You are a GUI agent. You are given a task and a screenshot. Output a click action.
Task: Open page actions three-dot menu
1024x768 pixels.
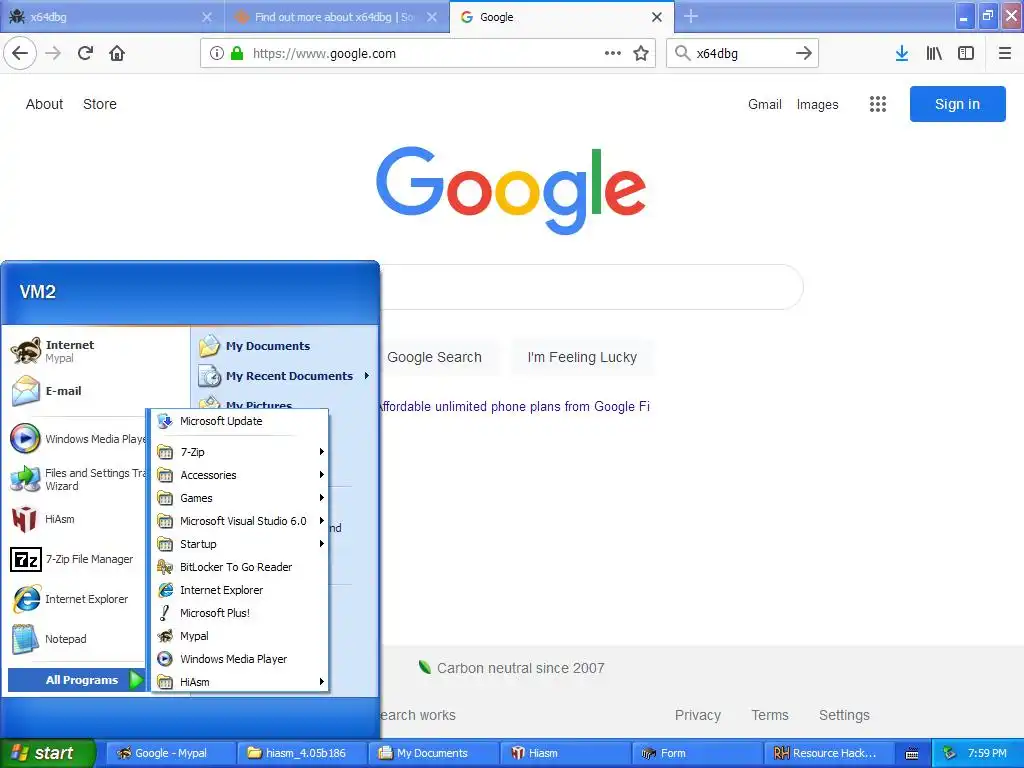click(613, 54)
